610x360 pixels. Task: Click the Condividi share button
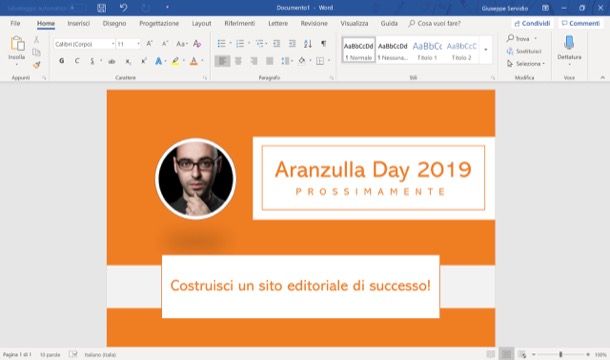[x=532, y=23]
